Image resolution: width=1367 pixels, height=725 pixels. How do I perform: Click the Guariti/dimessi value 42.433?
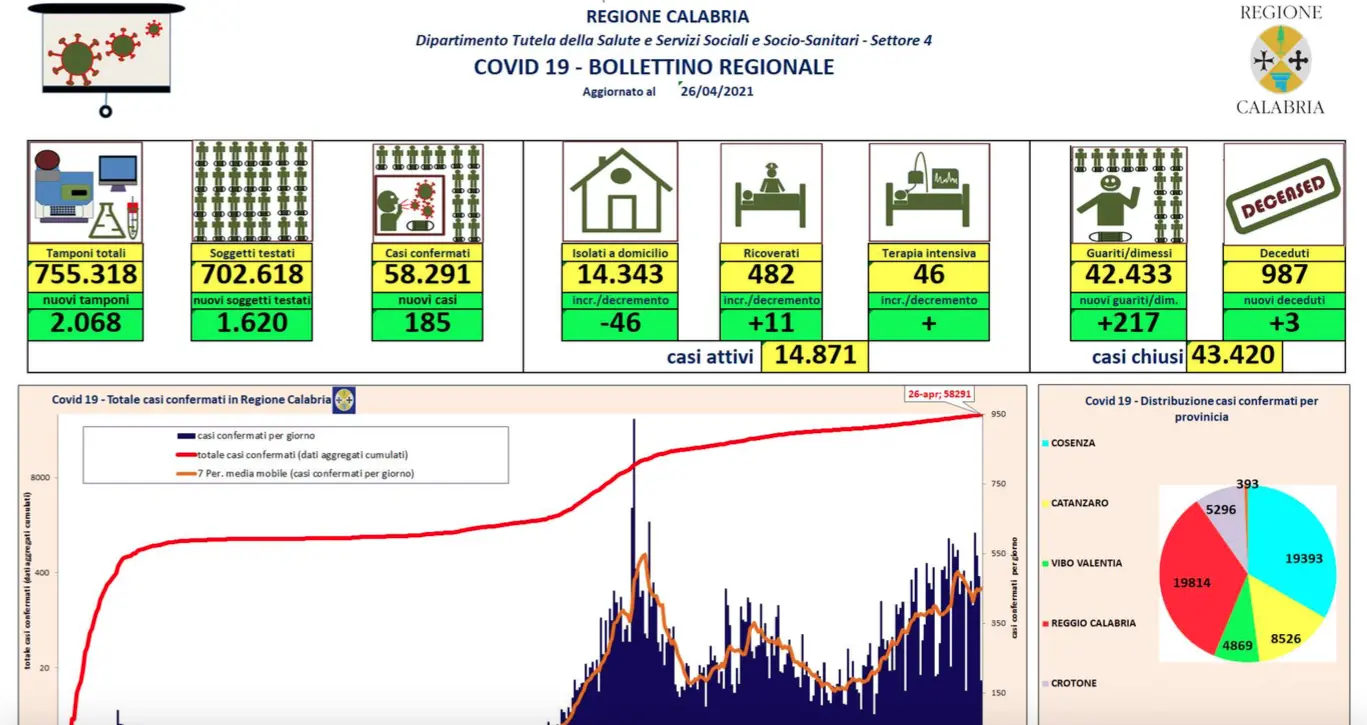pos(1129,276)
